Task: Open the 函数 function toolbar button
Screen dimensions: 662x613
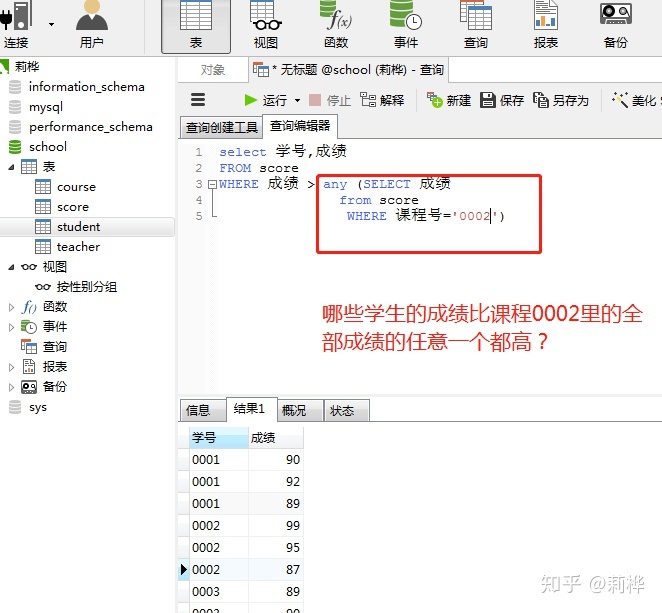Action: click(x=336, y=25)
